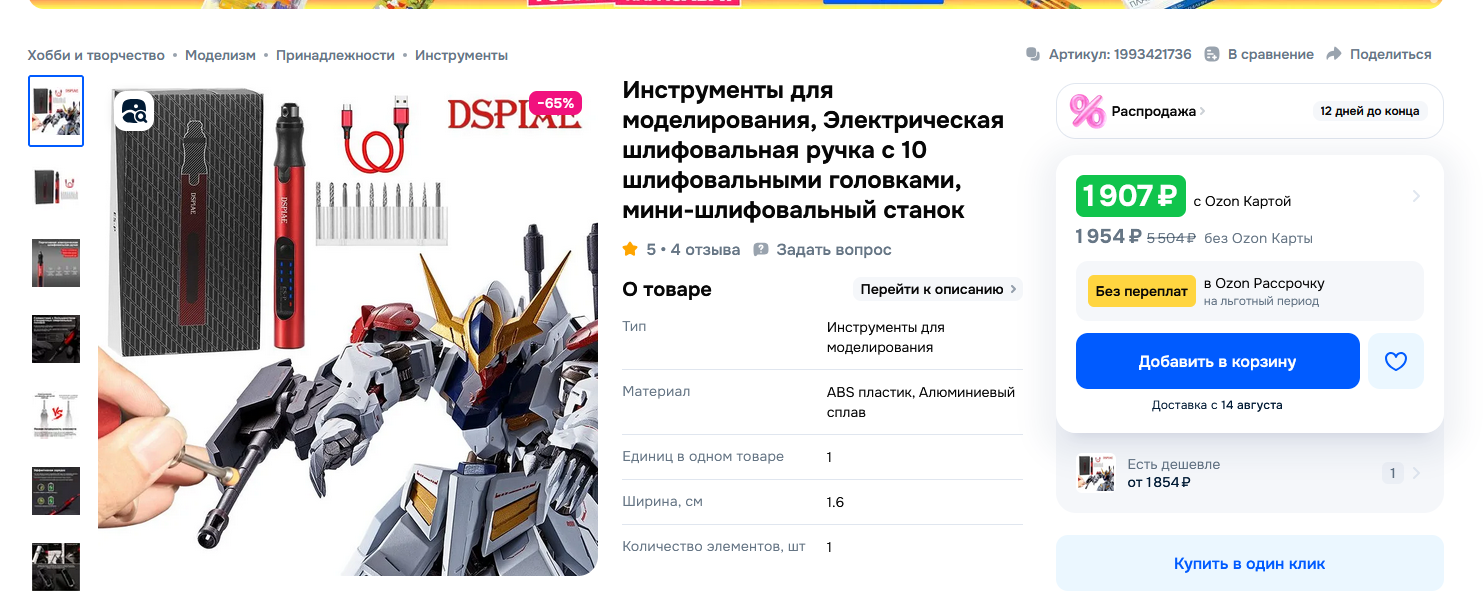Click the pink percent Распродажа icon

[1087, 111]
